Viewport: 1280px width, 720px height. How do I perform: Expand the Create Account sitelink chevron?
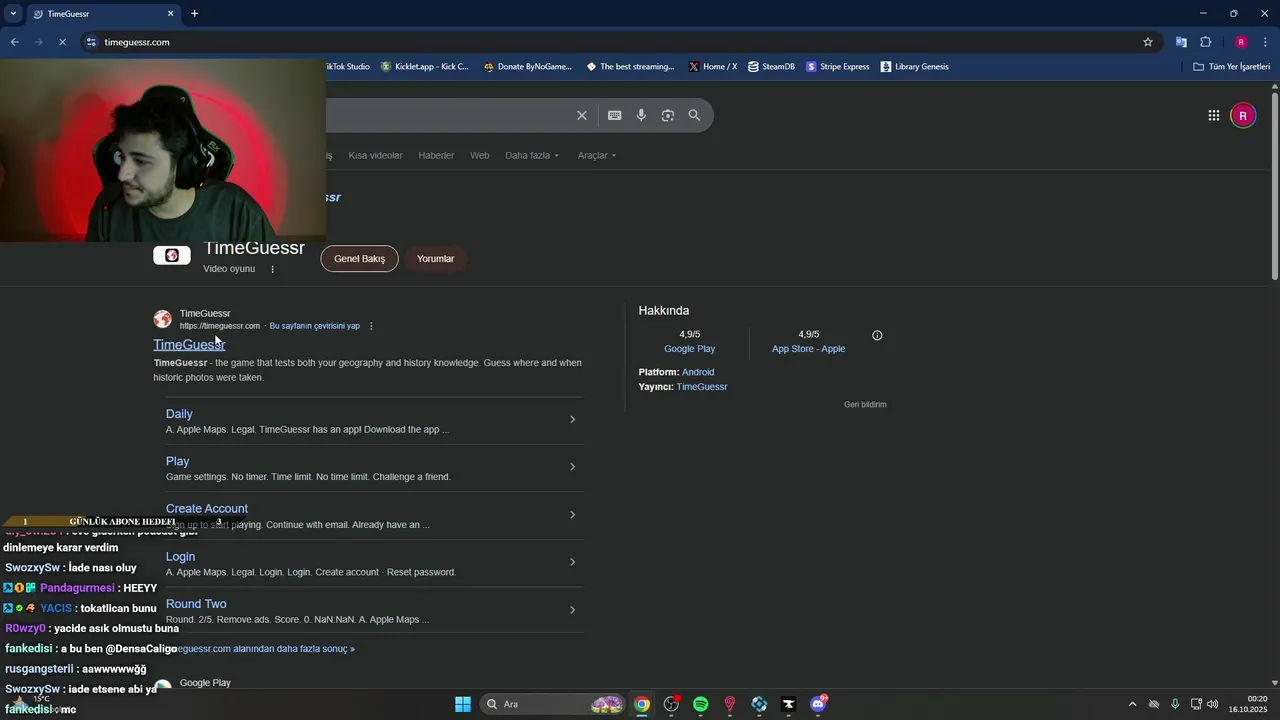[572, 515]
